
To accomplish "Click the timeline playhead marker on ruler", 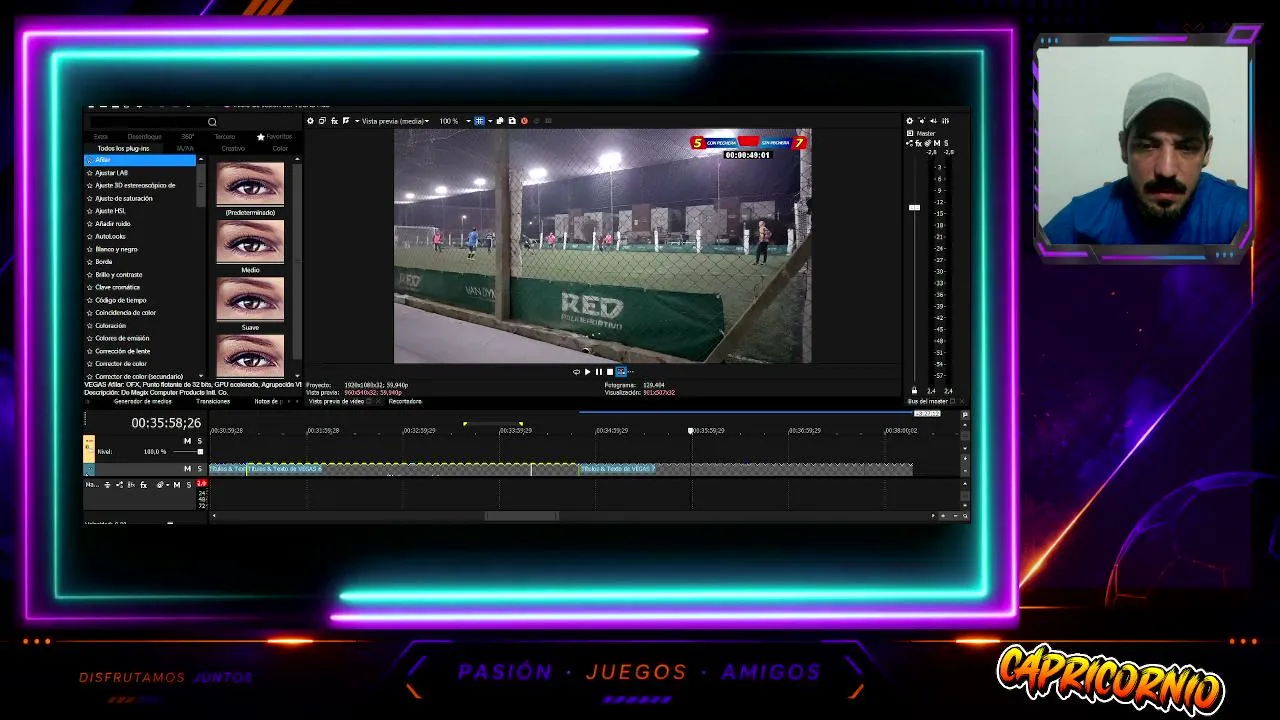I will coord(691,430).
